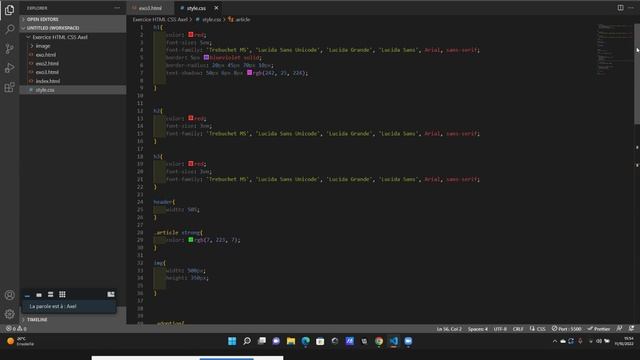Click CRLF end-of-line selector
Screen dimensions: 640x360
pyautogui.click(x=518, y=329)
